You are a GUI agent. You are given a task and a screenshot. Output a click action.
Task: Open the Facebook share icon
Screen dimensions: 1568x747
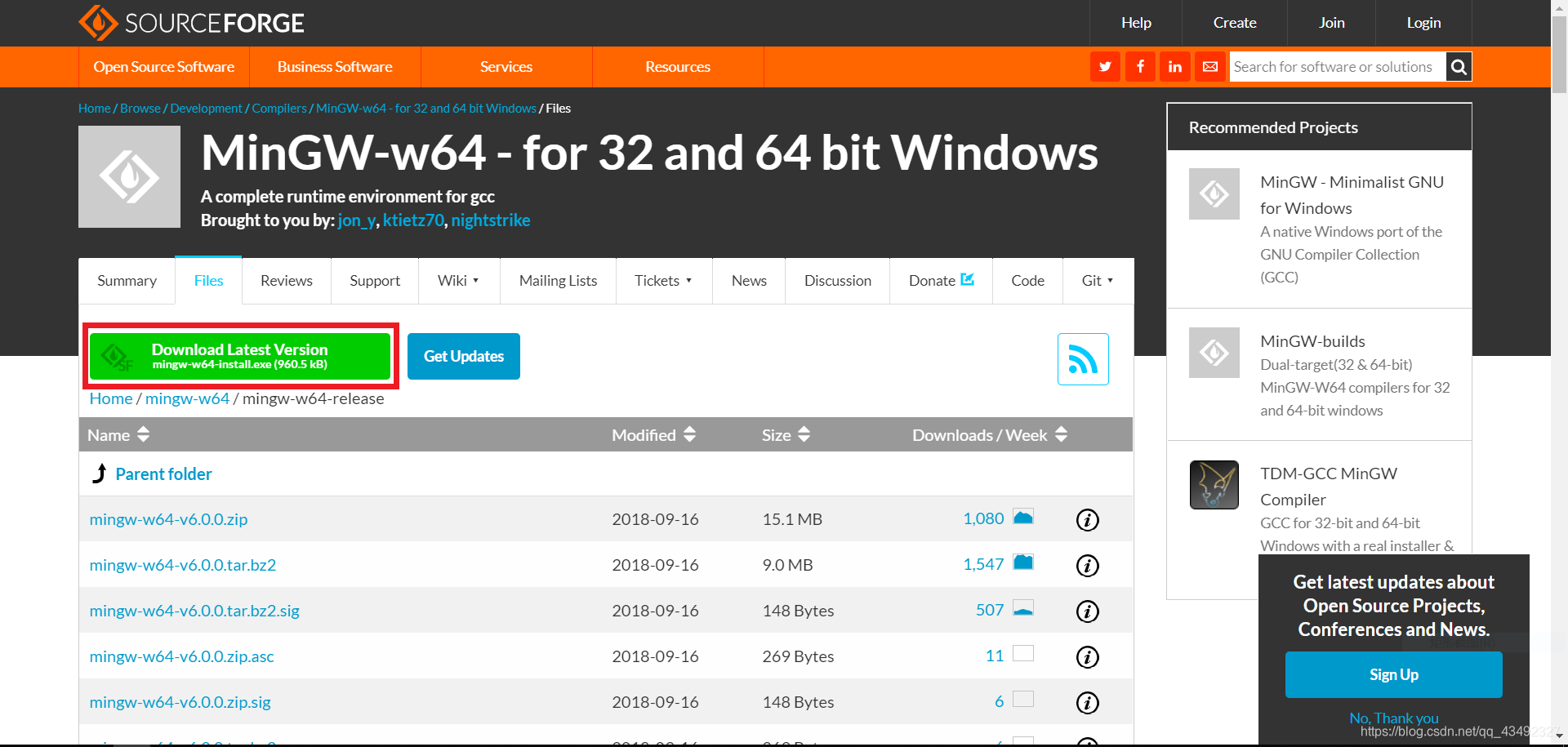click(1140, 67)
